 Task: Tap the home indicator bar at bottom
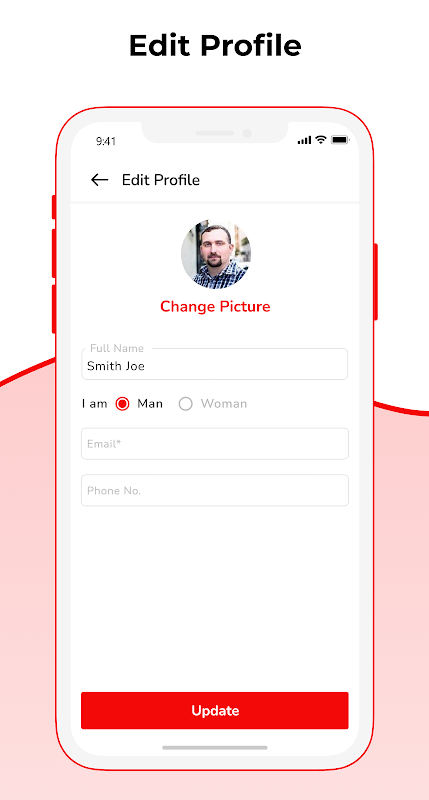coord(215,747)
